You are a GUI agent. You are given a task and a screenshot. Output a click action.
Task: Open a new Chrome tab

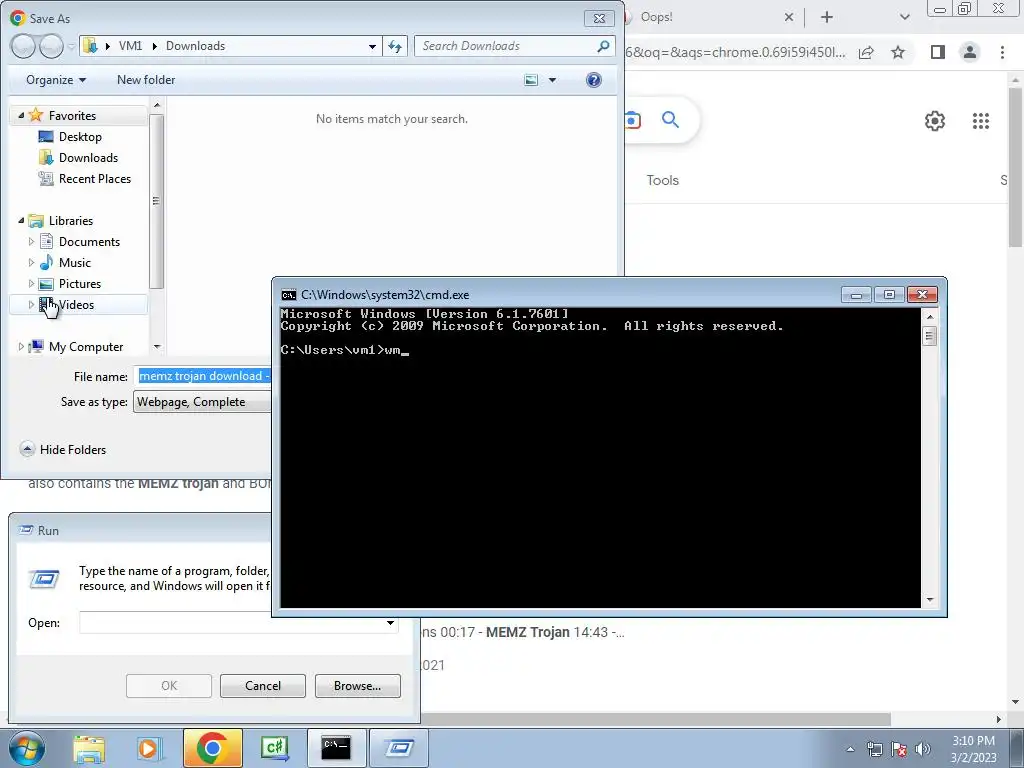pyautogui.click(x=827, y=17)
